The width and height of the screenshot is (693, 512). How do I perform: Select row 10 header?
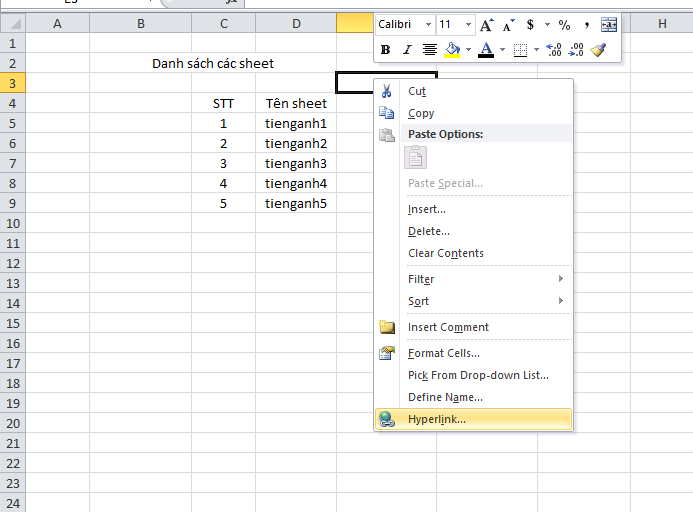coord(12,223)
